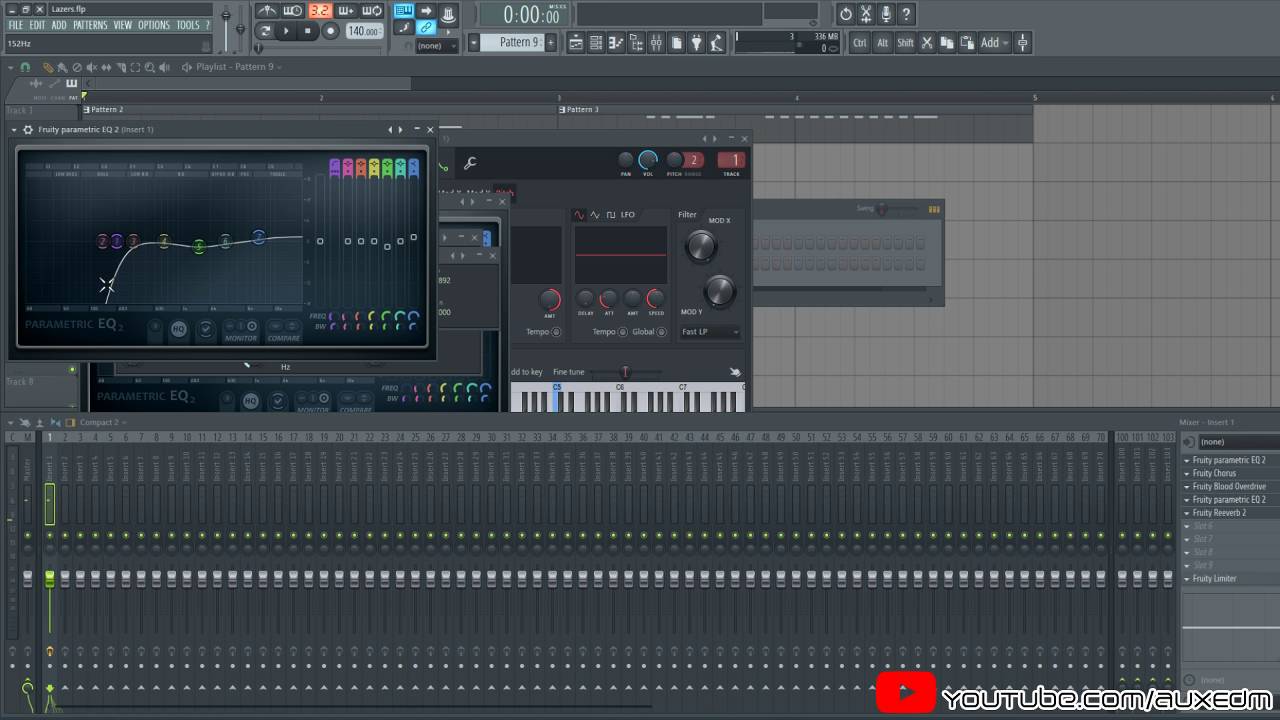Click the master volume slider in toolbar

click(227, 16)
